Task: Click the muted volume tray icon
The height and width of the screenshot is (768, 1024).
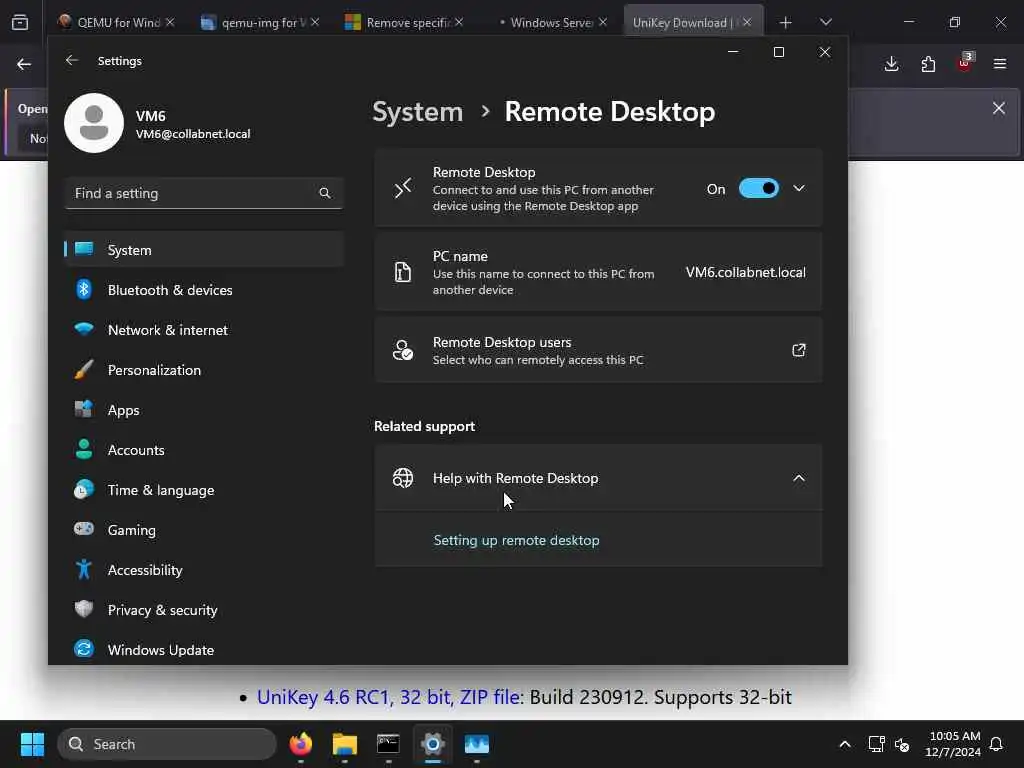Action: pos(902,744)
